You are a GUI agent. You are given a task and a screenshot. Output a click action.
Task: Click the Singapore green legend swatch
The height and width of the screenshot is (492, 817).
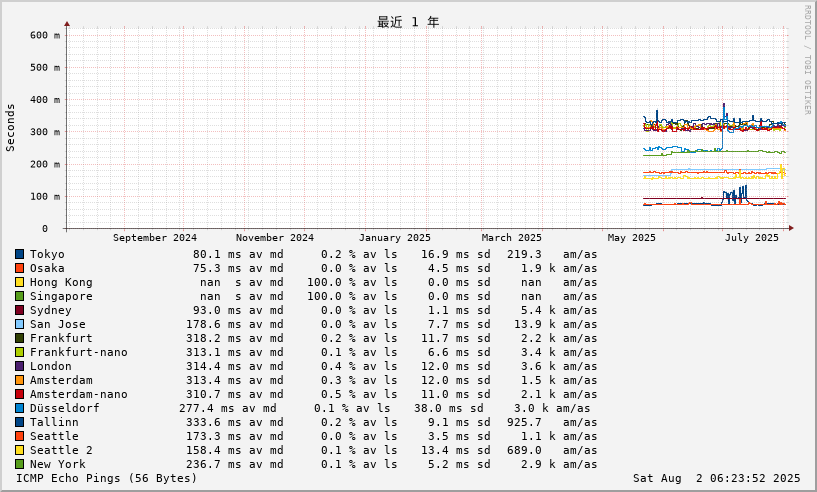pos(19,297)
